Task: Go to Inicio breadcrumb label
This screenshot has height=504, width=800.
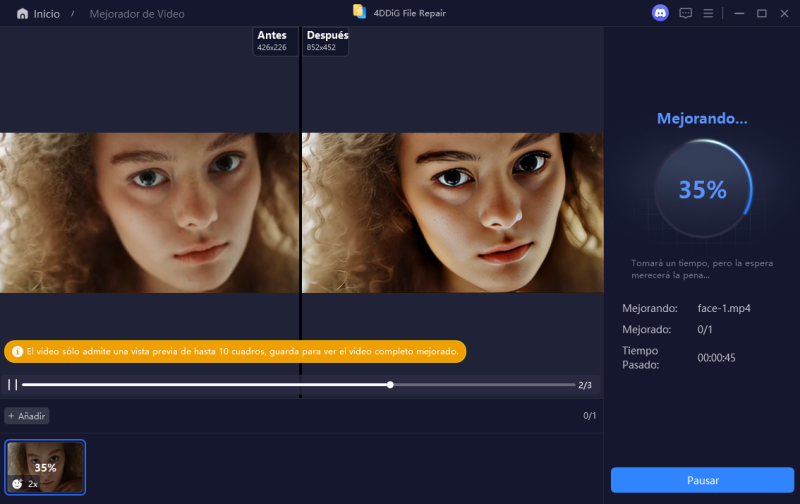Action: [x=46, y=14]
